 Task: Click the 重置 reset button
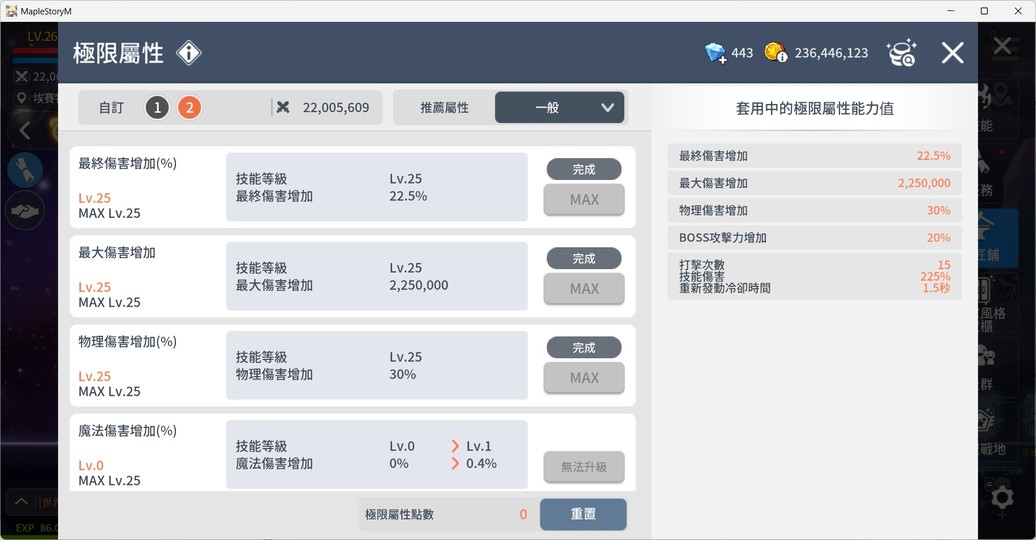pyautogui.click(x=583, y=514)
